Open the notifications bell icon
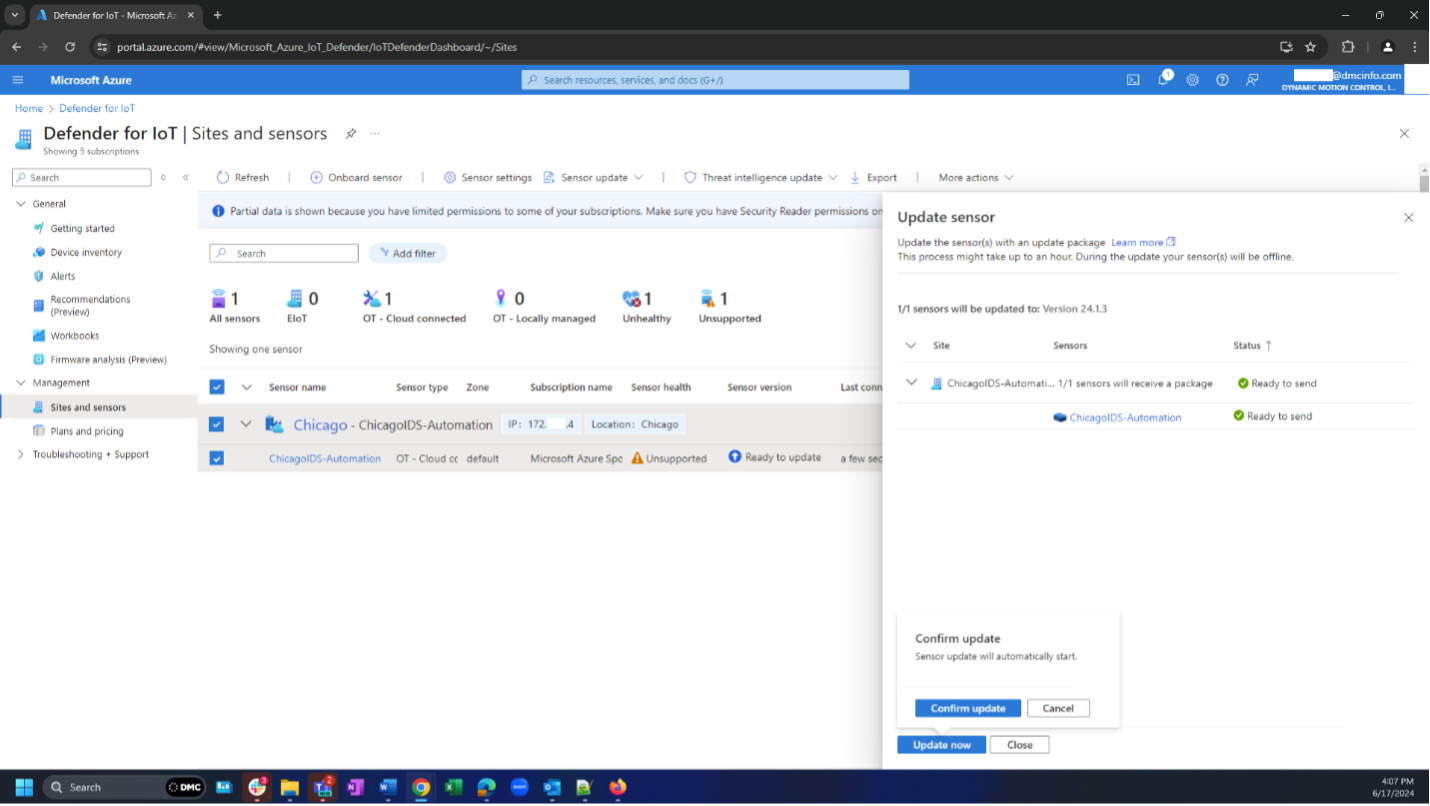1430x806 pixels. pos(1164,79)
